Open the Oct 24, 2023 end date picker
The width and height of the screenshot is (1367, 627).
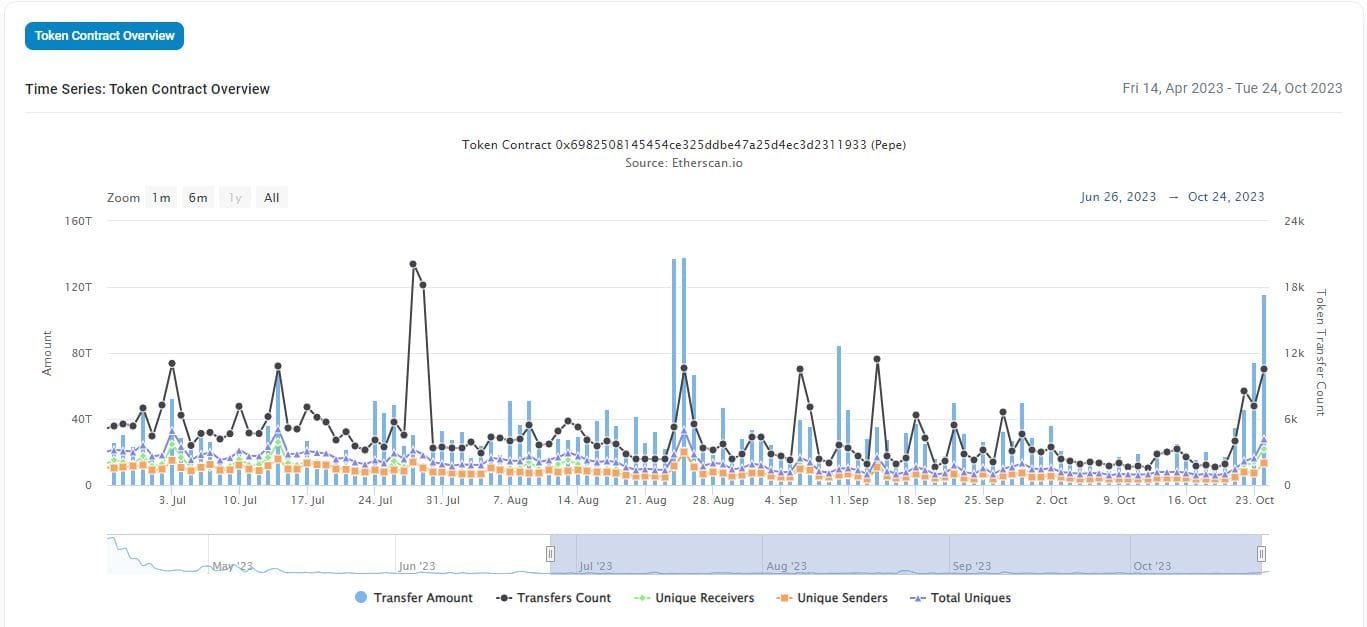point(1225,197)
